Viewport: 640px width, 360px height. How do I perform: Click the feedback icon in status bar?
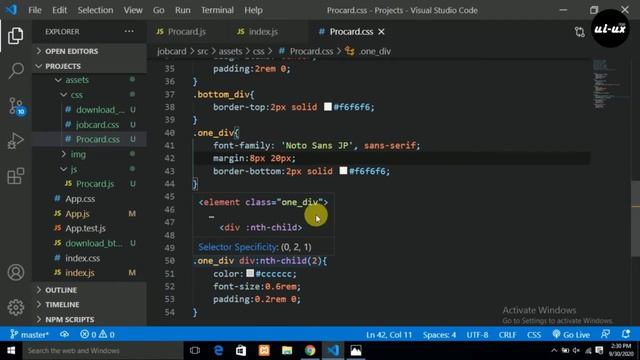click(605, 334)
